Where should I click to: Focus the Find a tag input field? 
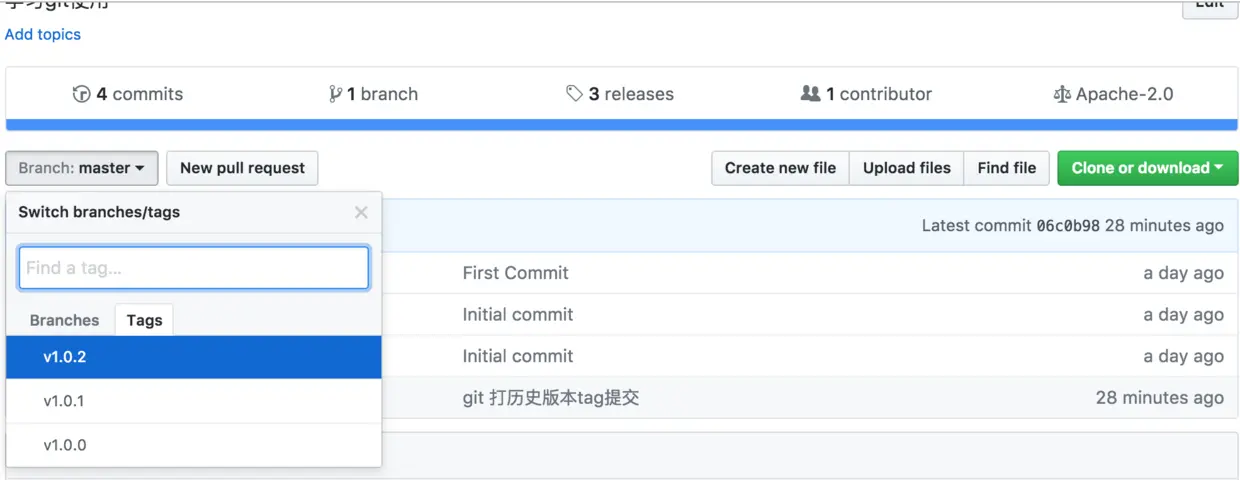point(194,268)
